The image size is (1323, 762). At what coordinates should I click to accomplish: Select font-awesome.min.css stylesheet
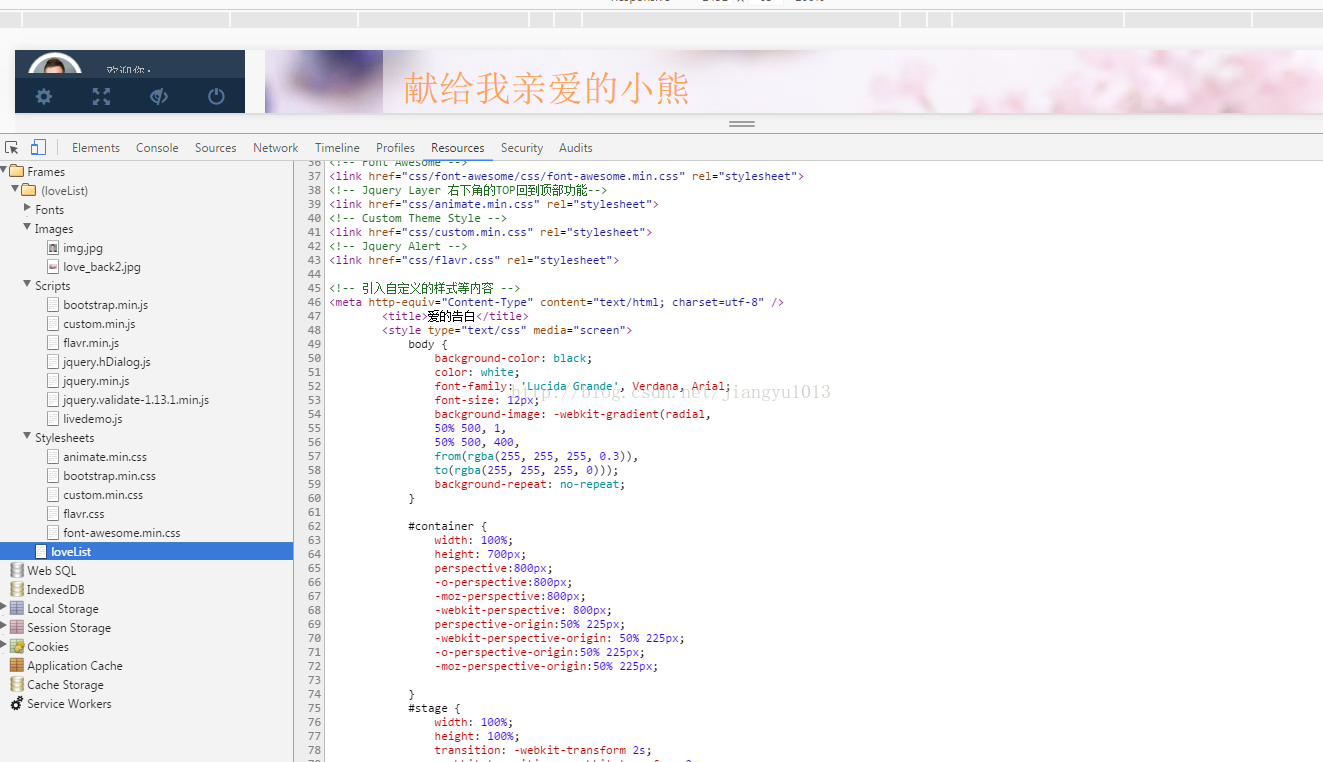(x=122, y=532)
